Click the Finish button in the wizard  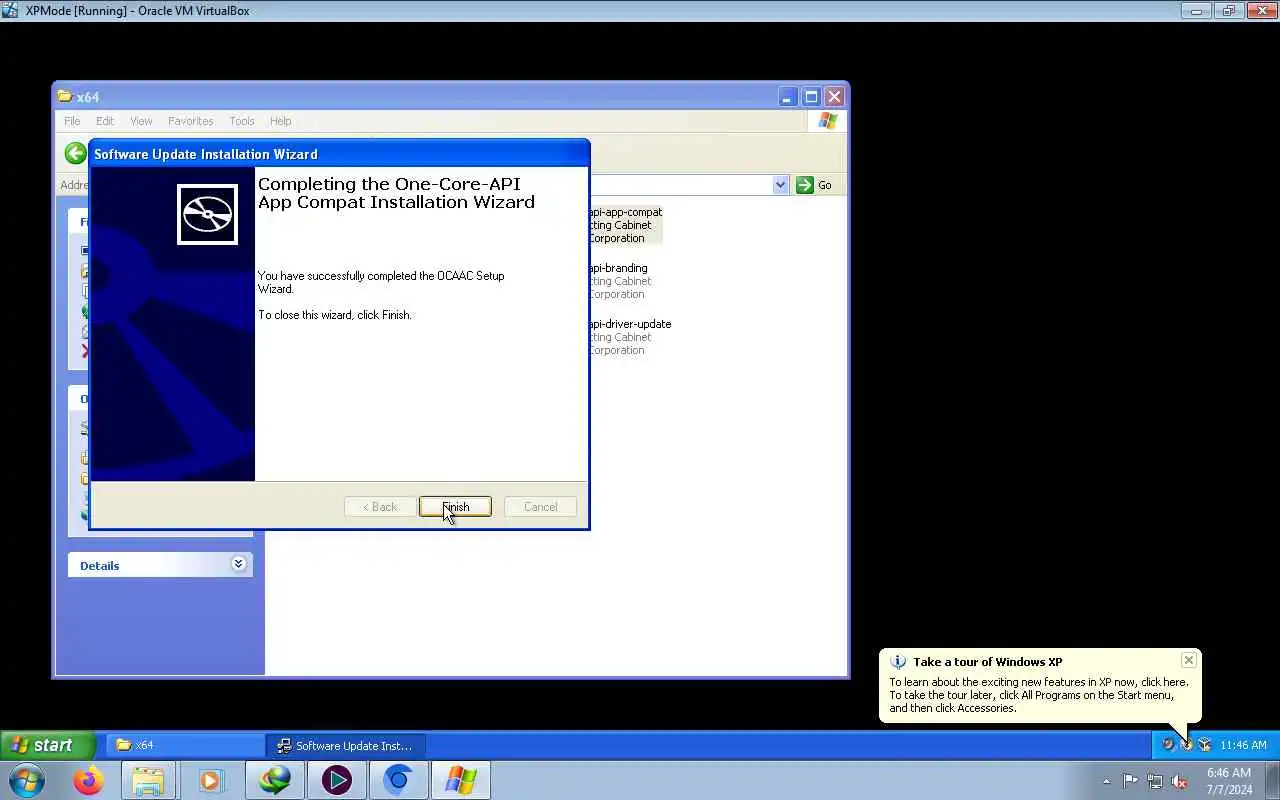tap(455, 507)
